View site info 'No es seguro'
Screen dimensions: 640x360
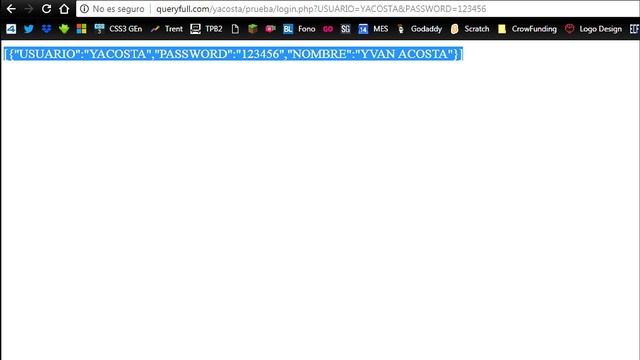coord(112,9)
